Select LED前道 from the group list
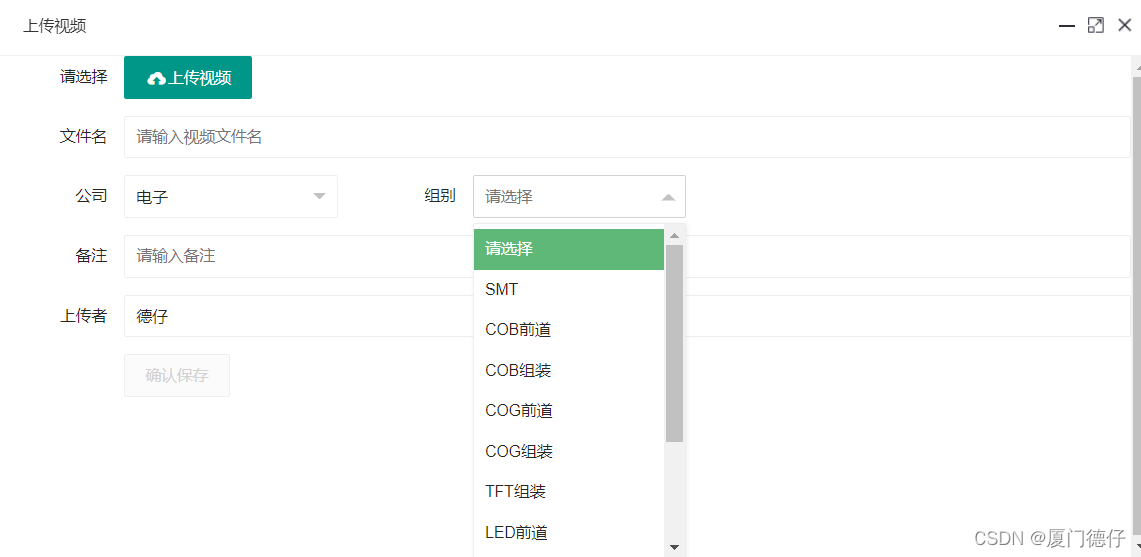This screenshot has width=1141, height=557. point(569,533)
